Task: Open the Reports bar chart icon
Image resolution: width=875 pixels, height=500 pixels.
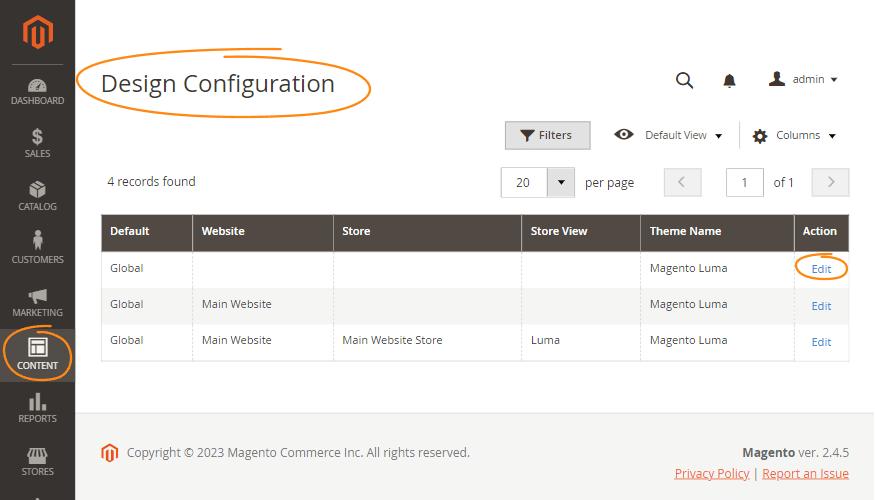Action: (37, 409)
